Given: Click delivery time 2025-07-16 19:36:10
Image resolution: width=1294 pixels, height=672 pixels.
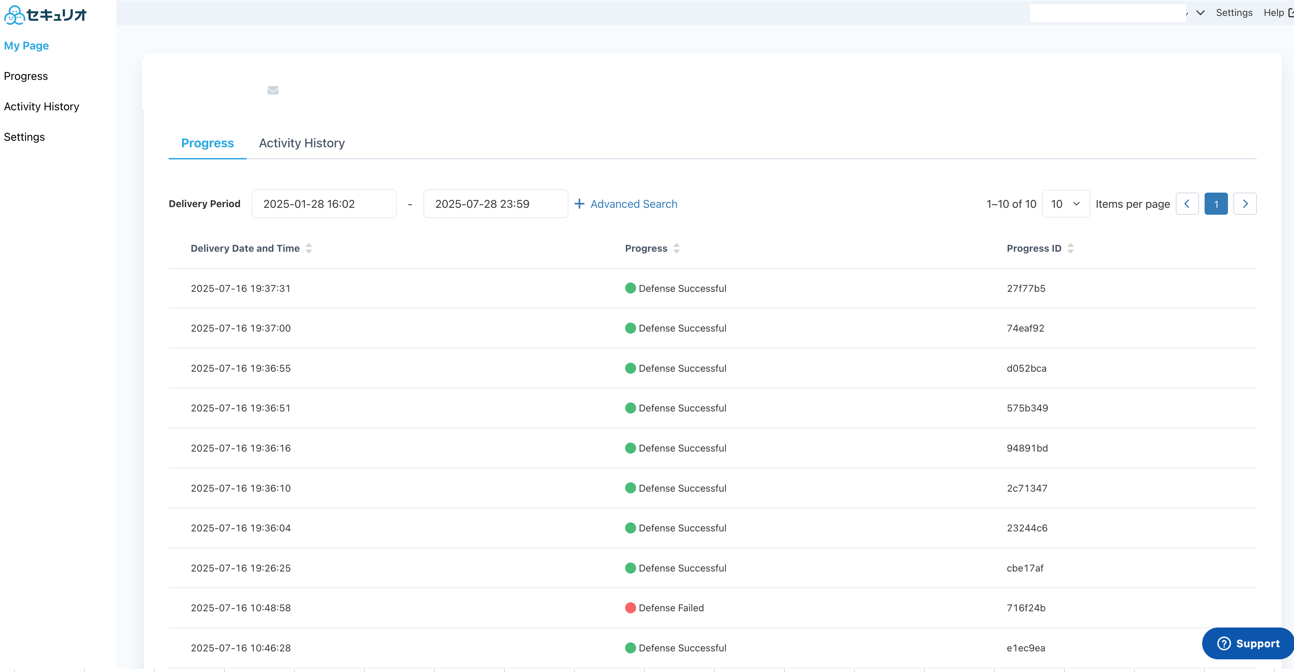Looking at the screenshot, I should coord(241,488).
